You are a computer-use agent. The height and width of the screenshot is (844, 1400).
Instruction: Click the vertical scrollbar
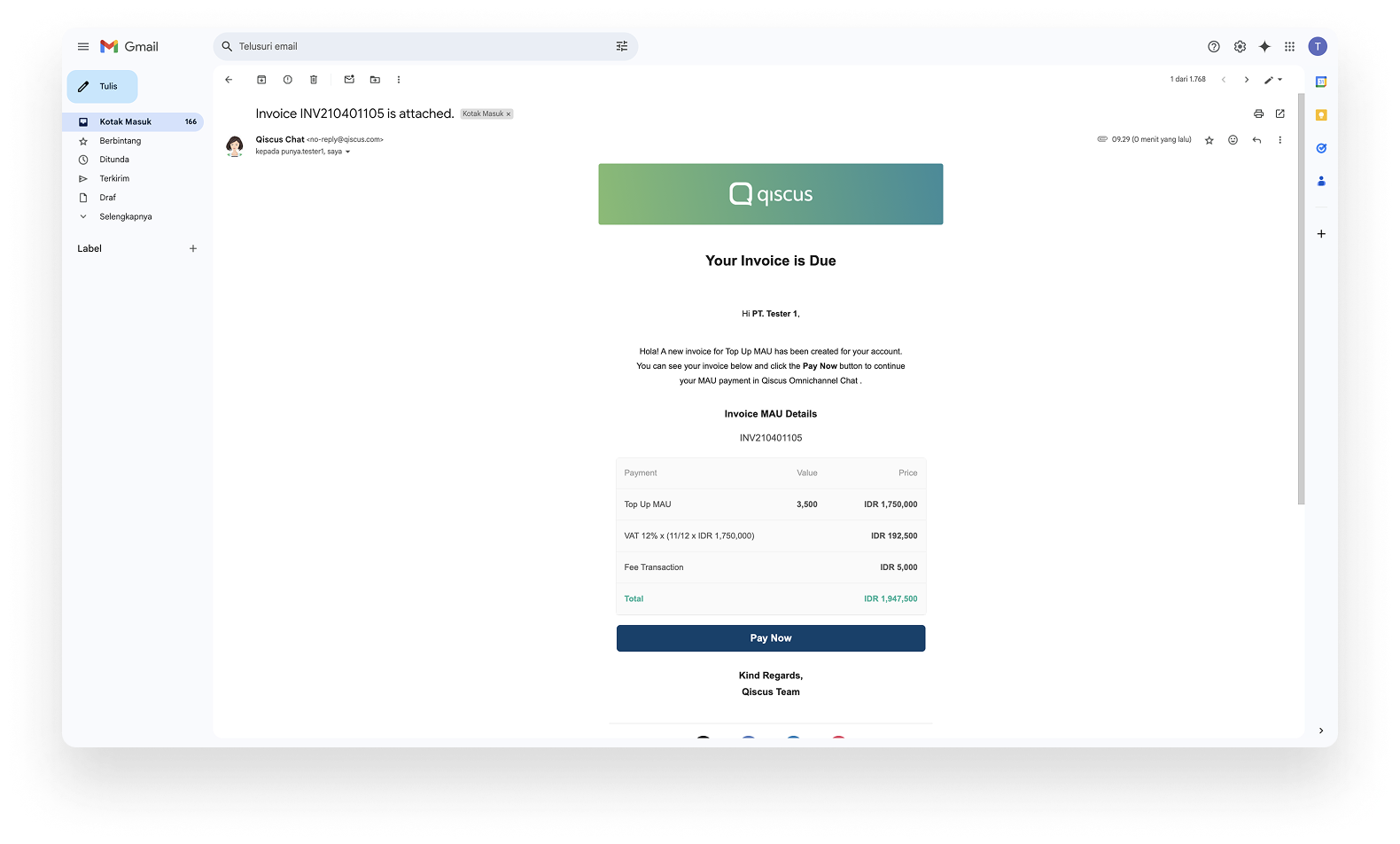click(1301, 298)
